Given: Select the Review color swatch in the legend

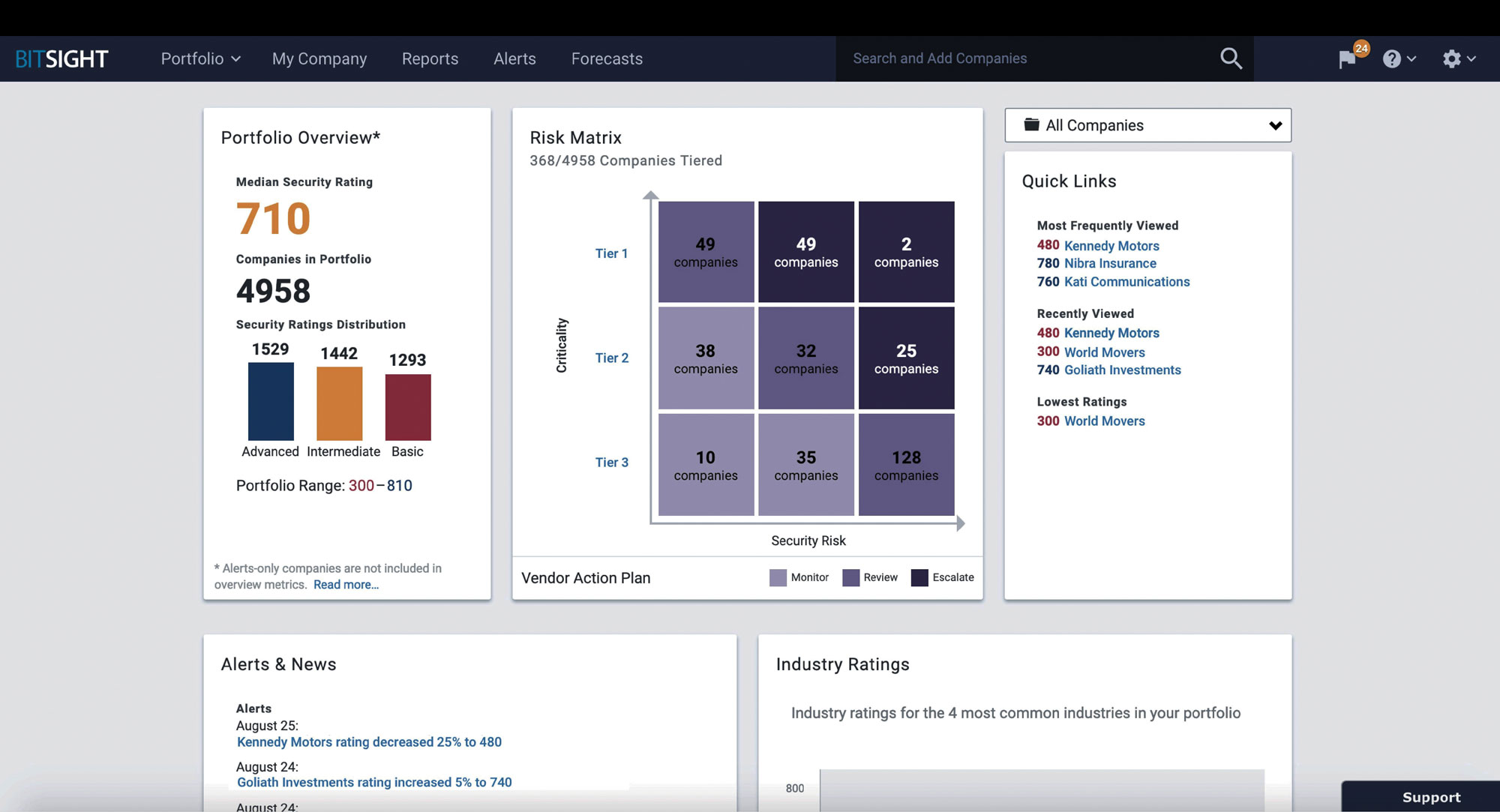Looking at the screenshot, I should [x=850, y=577].
